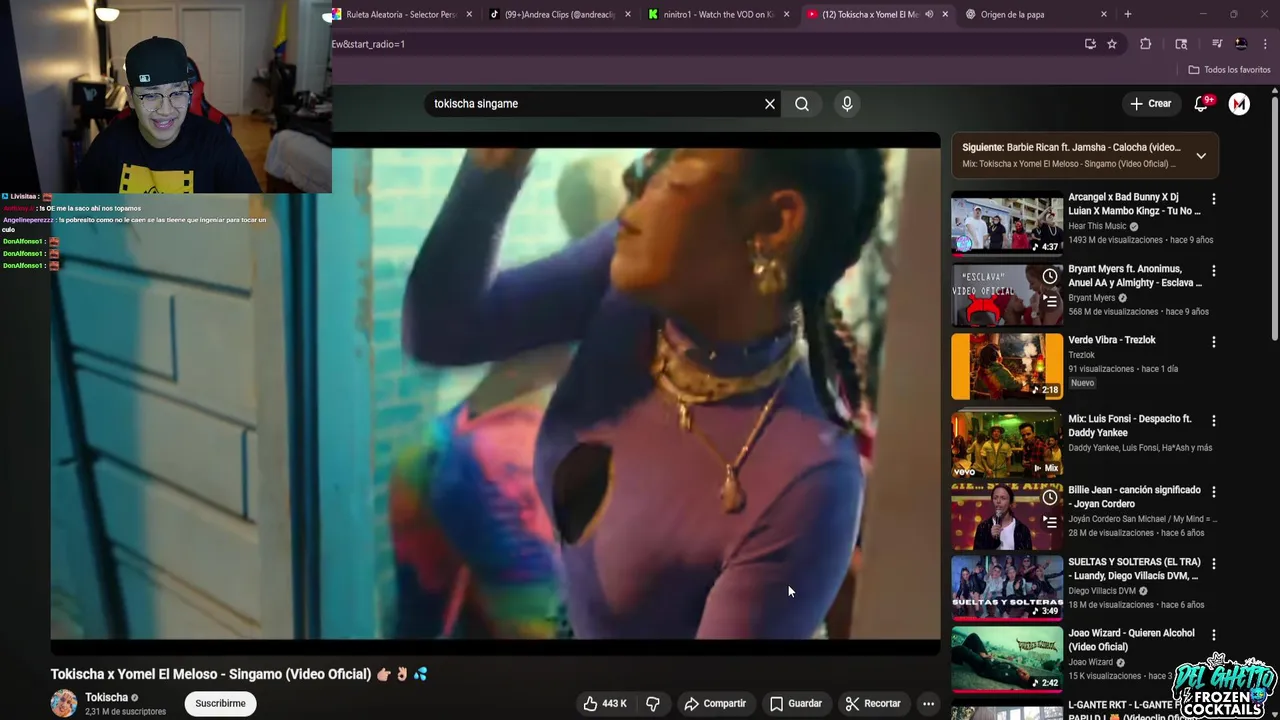Open Joao Wizard Quieren Alcohol title

pos(1131,640)
